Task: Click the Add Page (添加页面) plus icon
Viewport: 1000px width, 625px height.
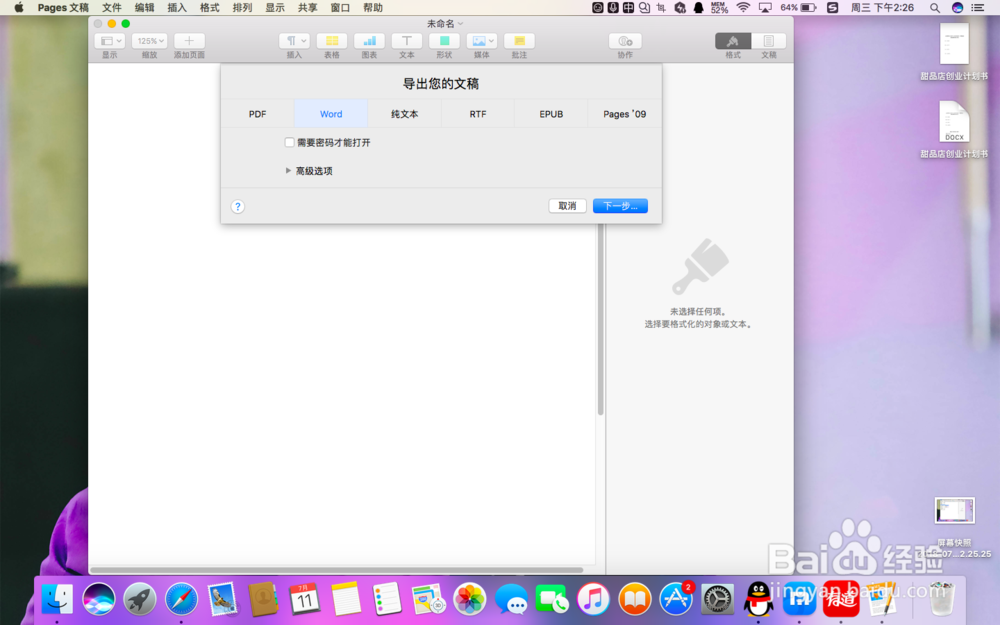Action: [189, 41]
